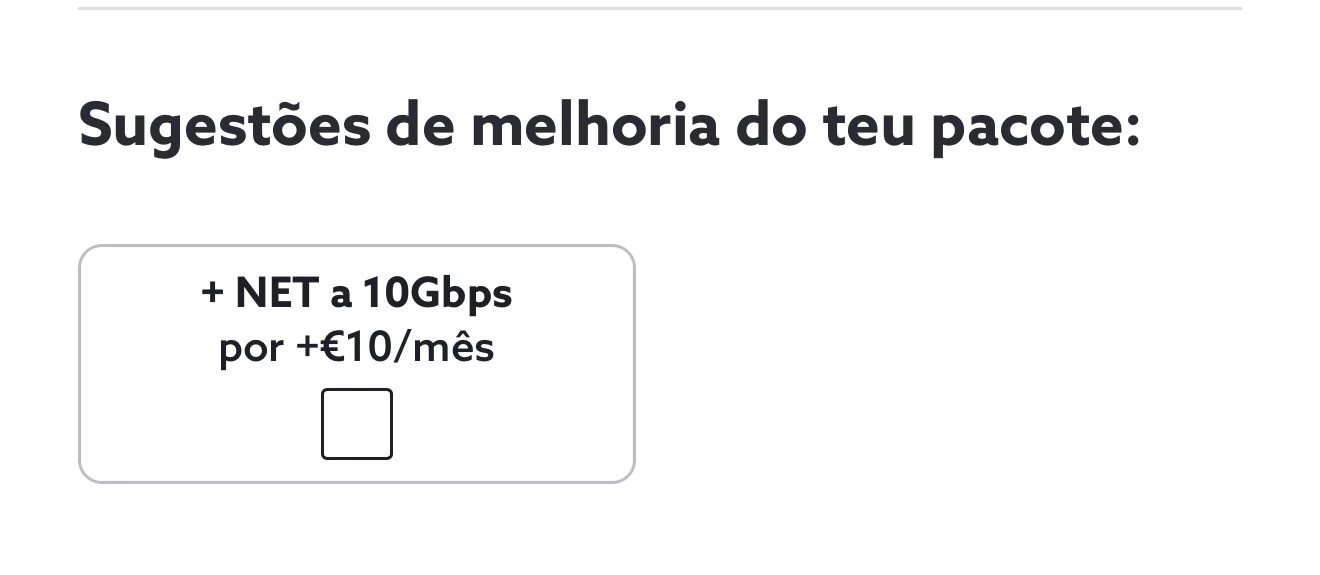Click the word 'Sugestões' in the heading
This screenshot has height=575, width=1320.
pos(225,128)
